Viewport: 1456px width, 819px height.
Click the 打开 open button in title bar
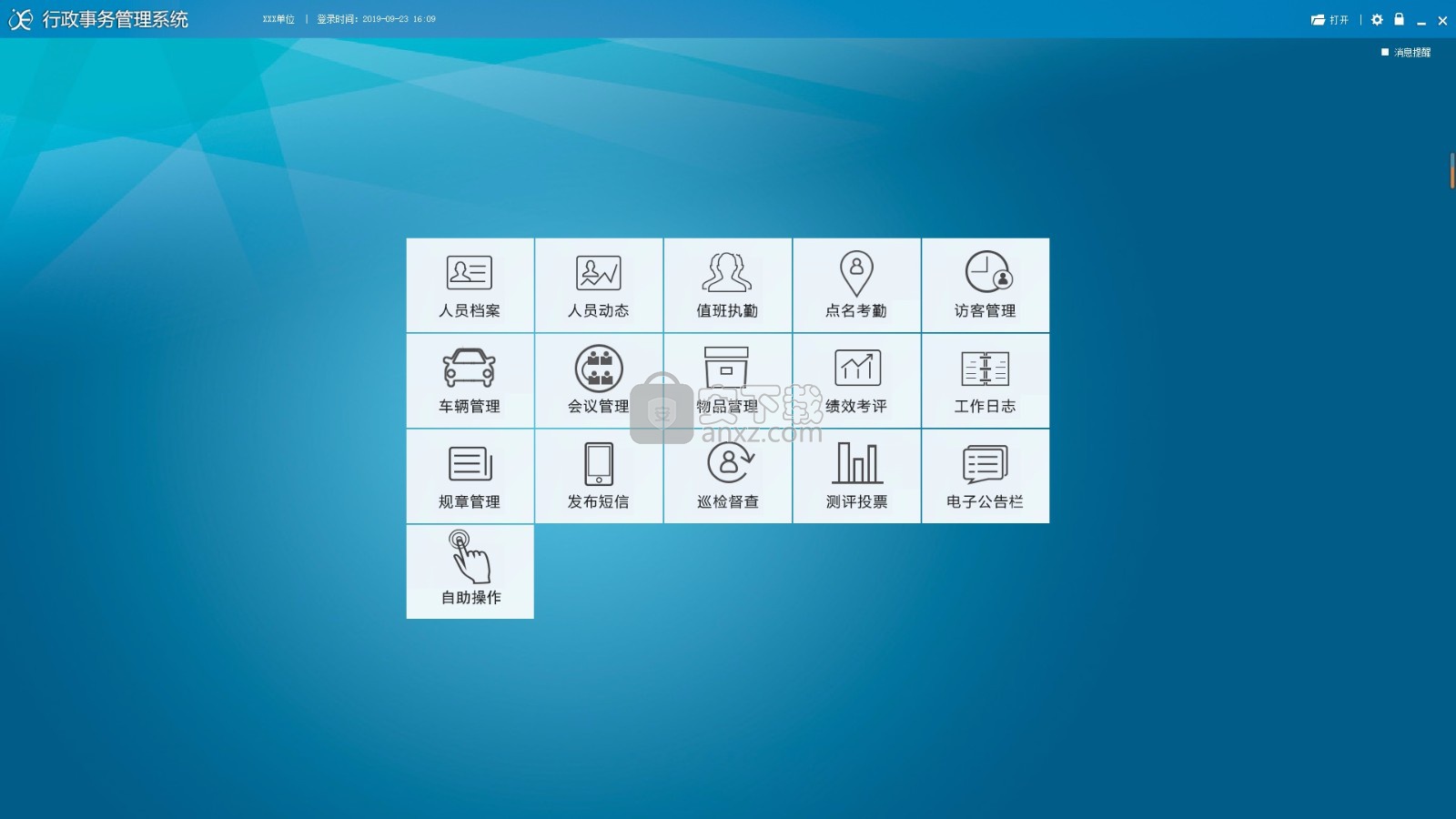pos(1330,19)
